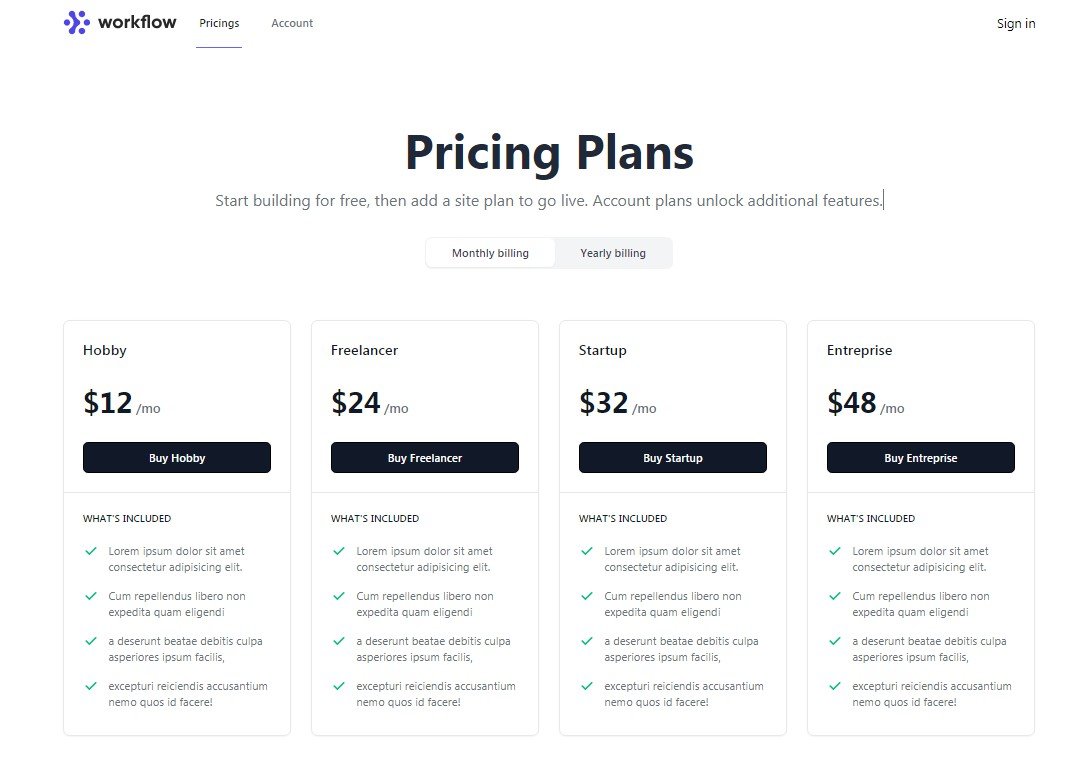Click the first green checkmark under Entreprise plan
The width and height of the screenshot is (1091, 757).
(834, 551)
